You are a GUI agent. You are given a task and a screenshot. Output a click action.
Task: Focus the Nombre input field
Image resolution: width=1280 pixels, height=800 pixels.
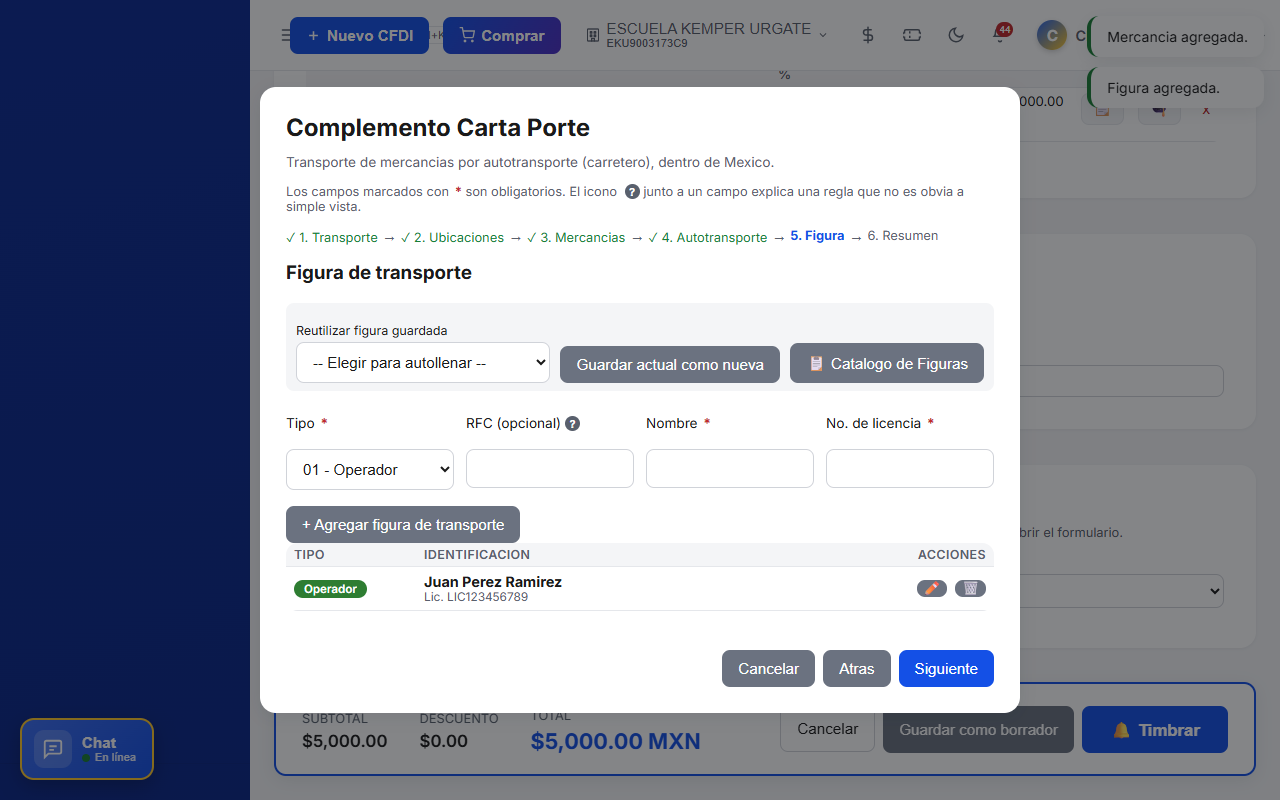click(x=730, y=468)
